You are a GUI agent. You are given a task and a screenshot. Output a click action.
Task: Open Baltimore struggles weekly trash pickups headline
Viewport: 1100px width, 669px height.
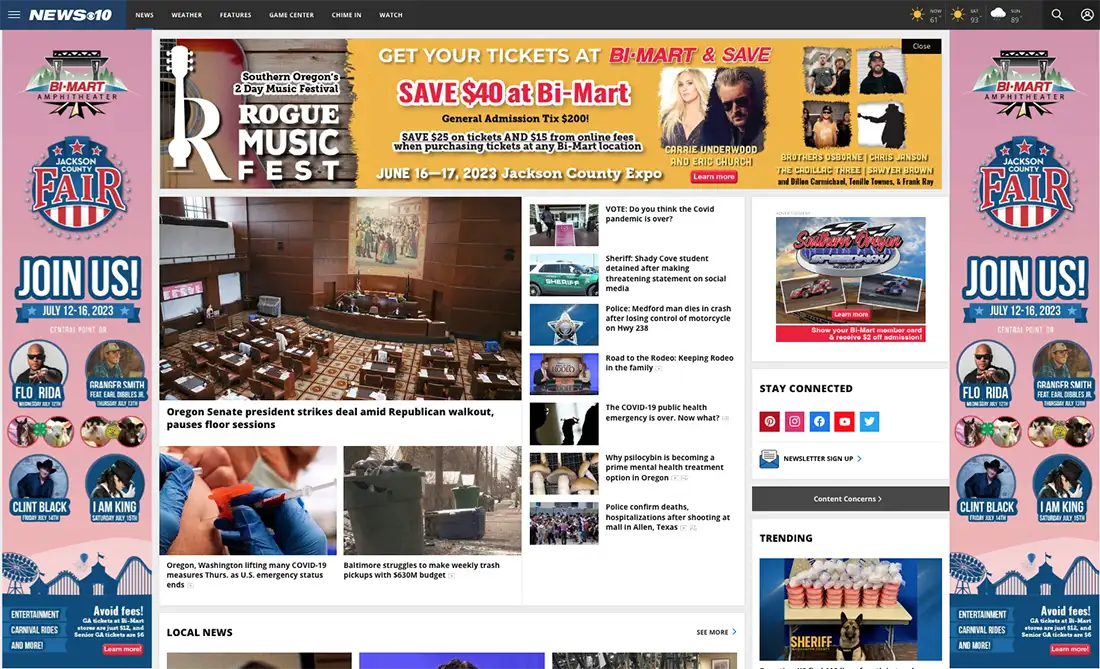422,570
